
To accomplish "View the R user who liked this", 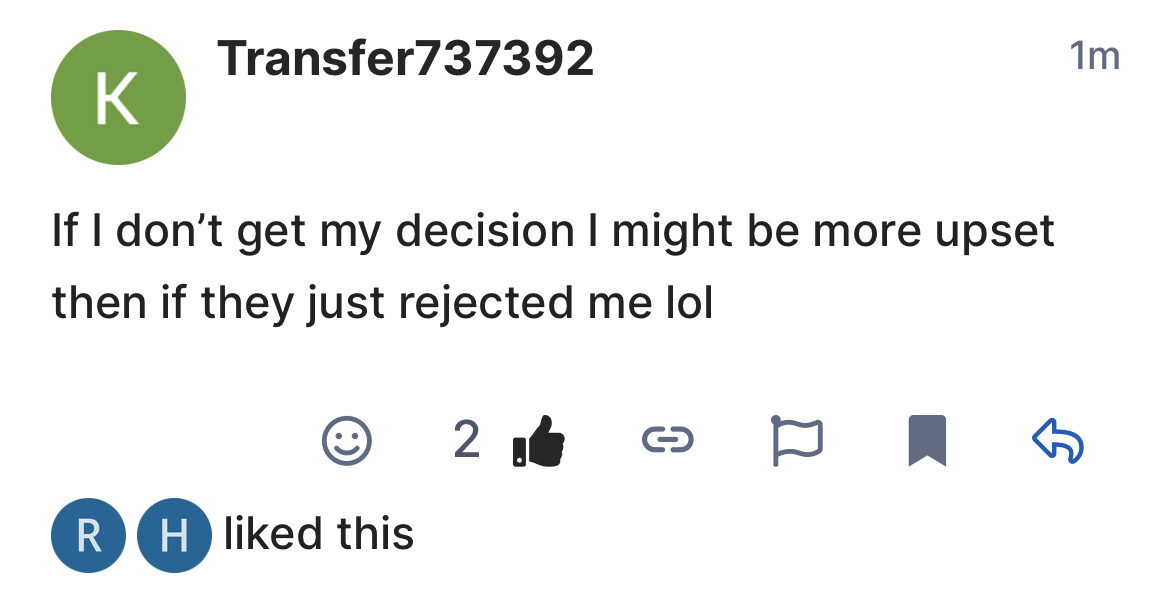I will 89,535.
